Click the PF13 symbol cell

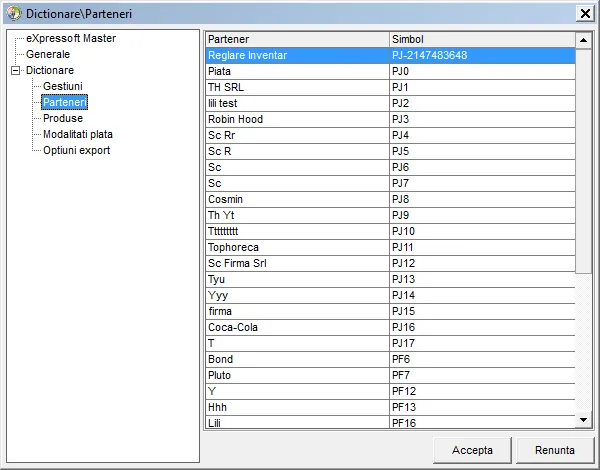point(482,408)
